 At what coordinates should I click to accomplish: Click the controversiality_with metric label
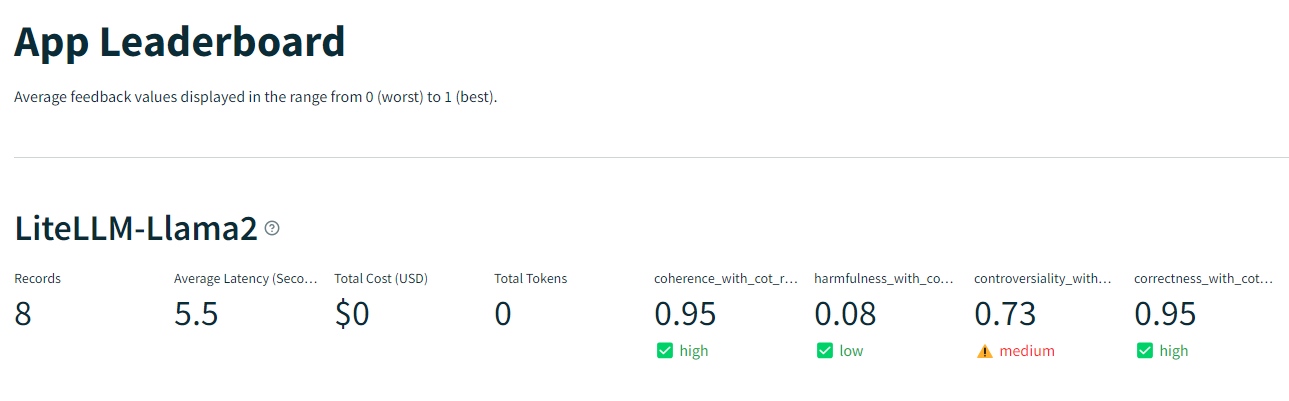1043,279
